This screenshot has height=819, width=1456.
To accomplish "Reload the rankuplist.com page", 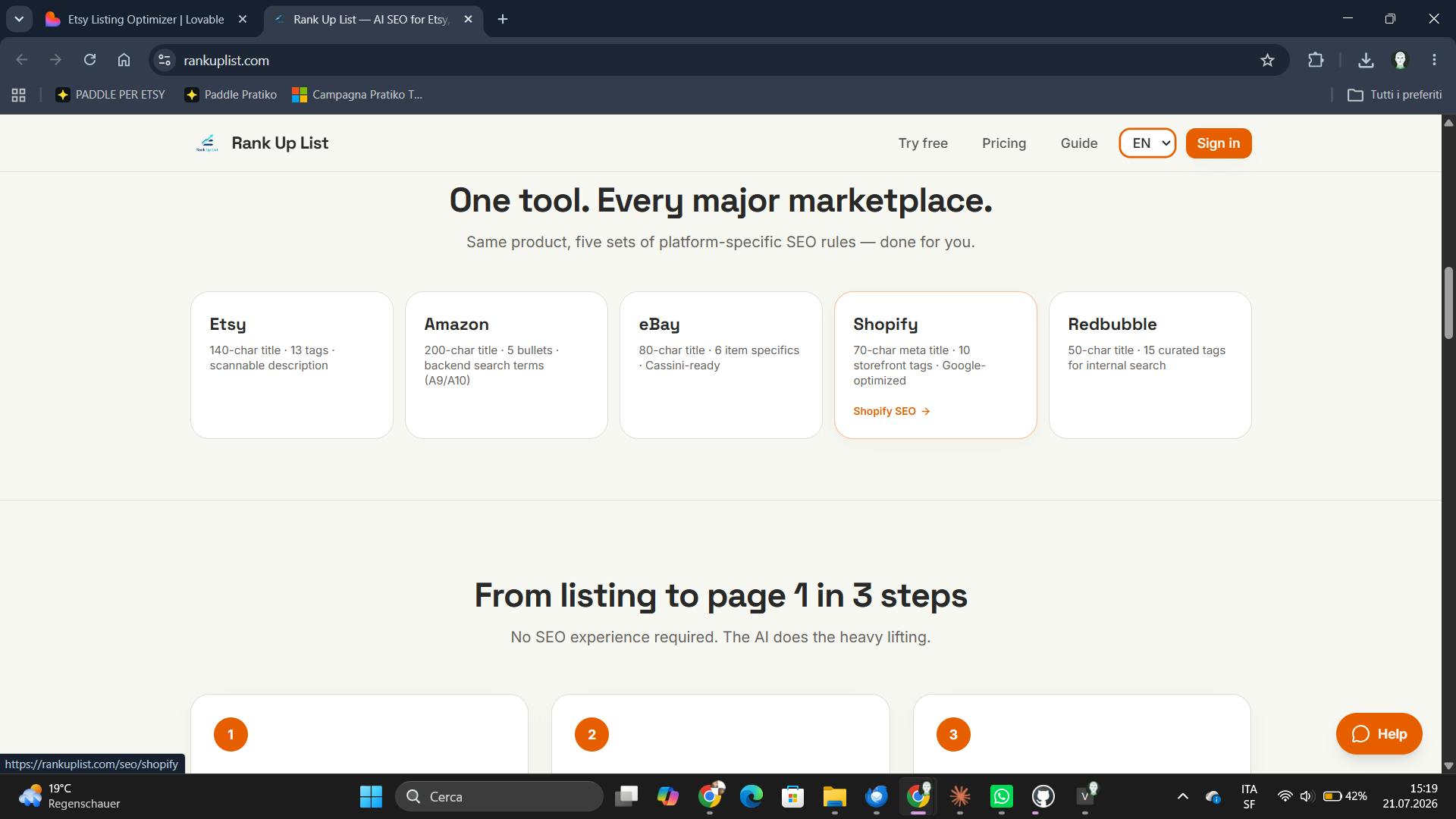I will pyautogui.click(x=89, y=60).
